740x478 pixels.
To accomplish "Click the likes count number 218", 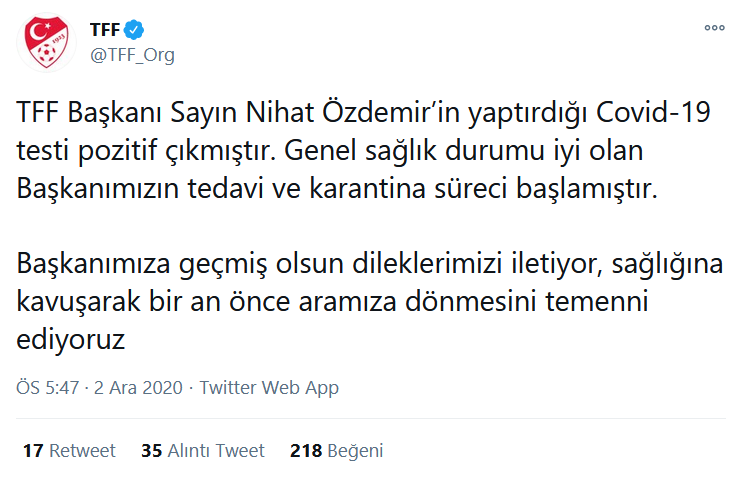I will [306, 451].
